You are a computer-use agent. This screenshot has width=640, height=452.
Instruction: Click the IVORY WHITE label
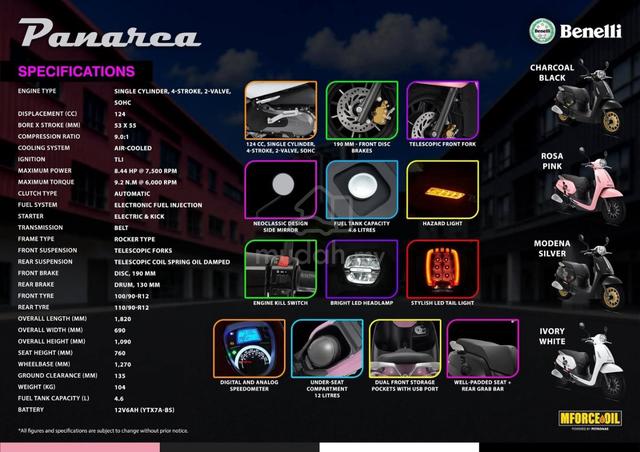pyautogui.click(x=552, y=336)
